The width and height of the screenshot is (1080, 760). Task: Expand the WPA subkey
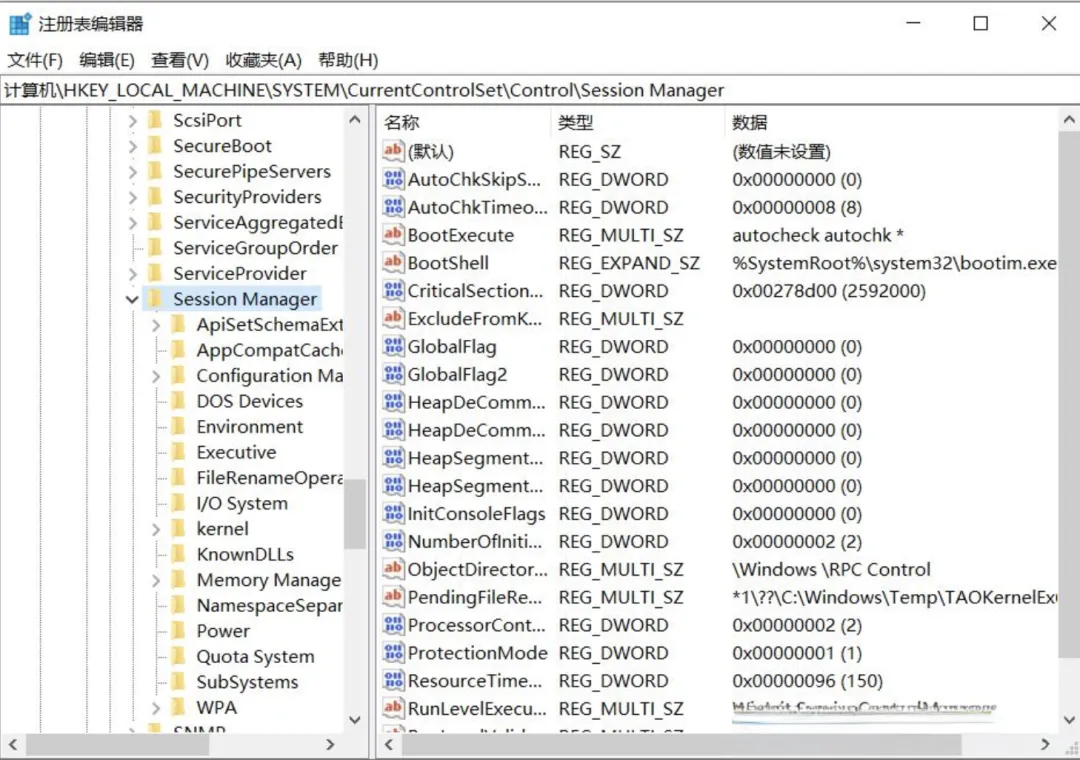[x=156, y=708]
